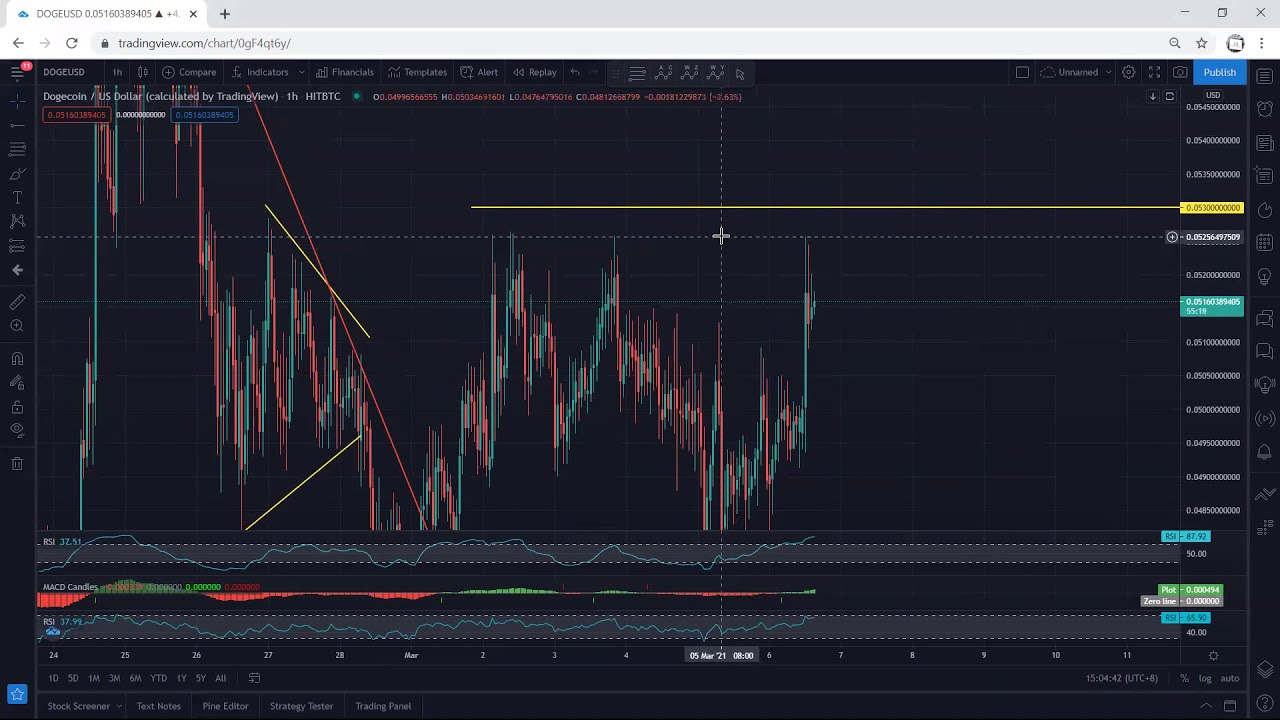This screenshot has width=1280, height=720.
Task: Toggle auto scale mode
Action: pyautogui.click(x=1230, y=678)
